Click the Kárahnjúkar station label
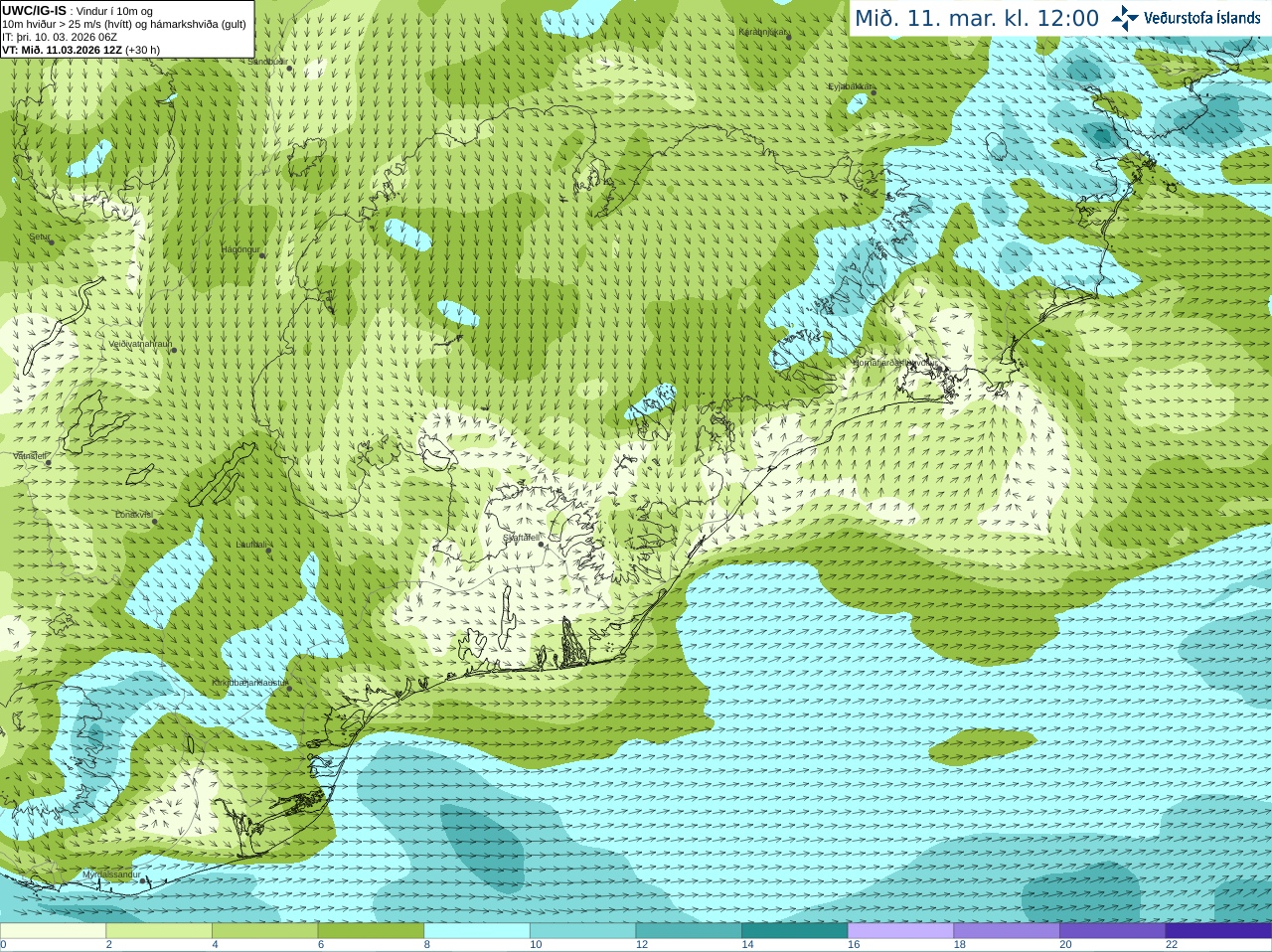The width and height of the screenshot is (1272, 952). [x=762, y=32]
